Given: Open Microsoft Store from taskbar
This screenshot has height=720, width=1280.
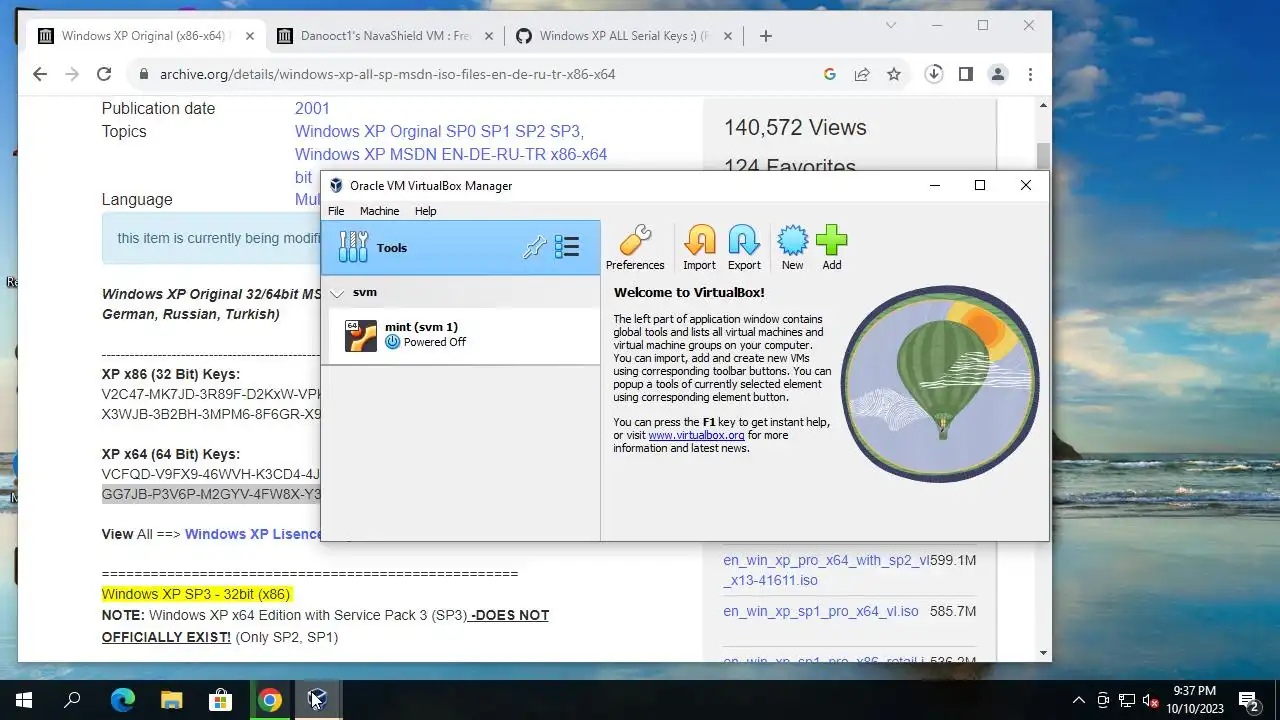Looking at the screenshot, I should click(x=220, y=700).
